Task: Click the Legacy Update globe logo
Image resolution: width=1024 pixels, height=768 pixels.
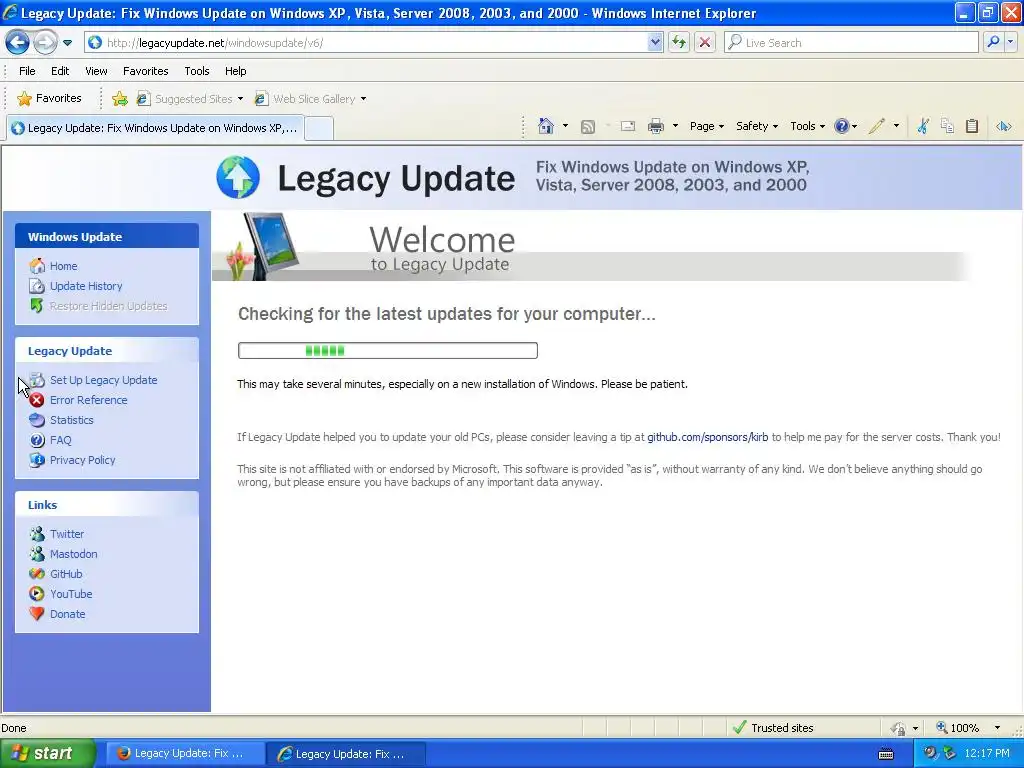Action: (x=238, y=177)
